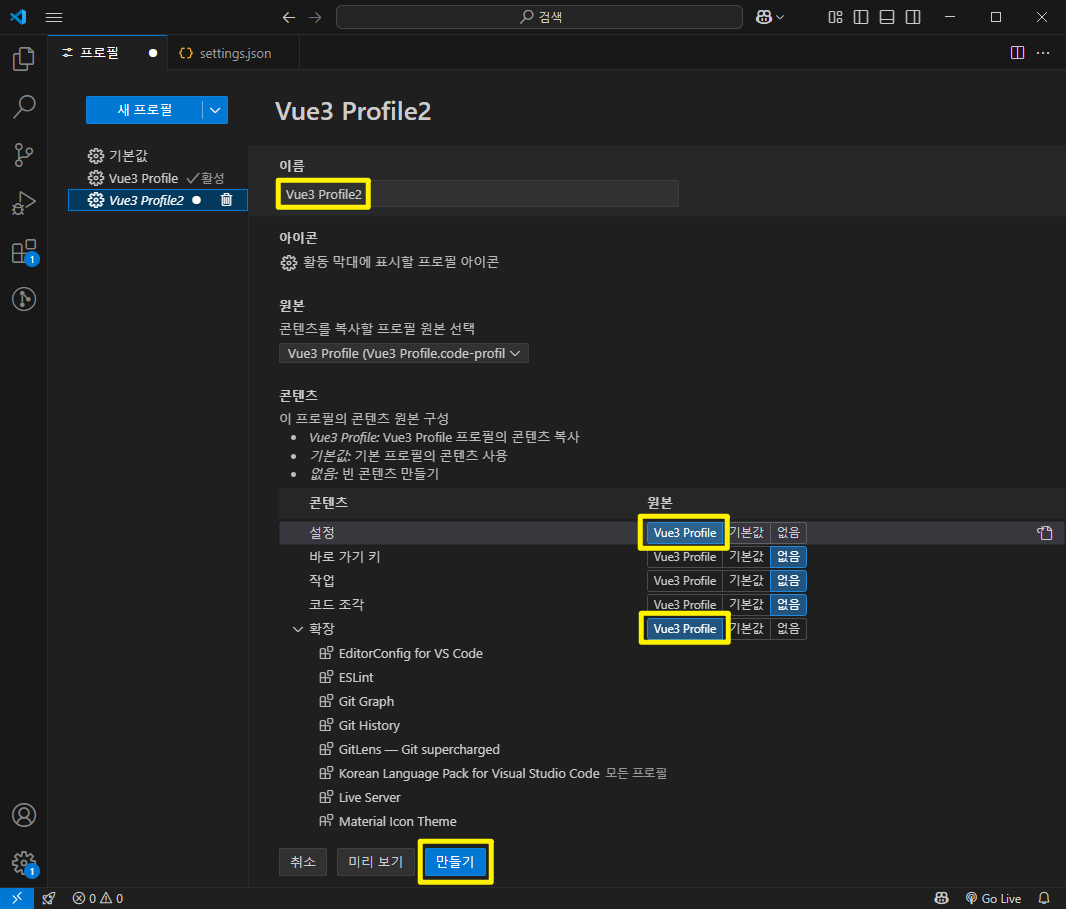Delete Vue3 Profile2 with the trash icon
The height and width of the screenshot is (909, 1066).
tap(226, 200)
